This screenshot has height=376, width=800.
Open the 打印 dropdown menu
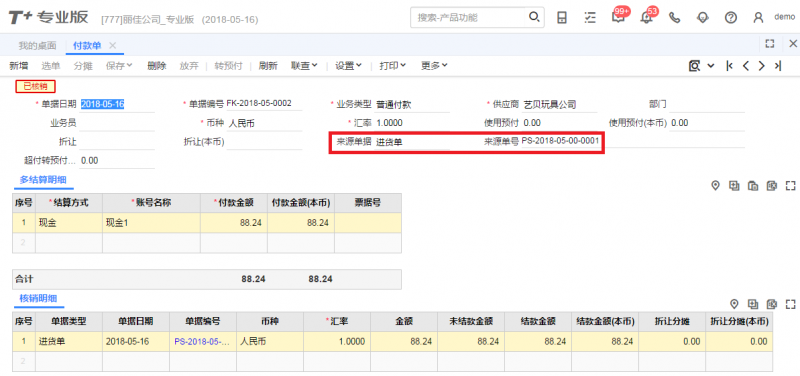point(392,65)
